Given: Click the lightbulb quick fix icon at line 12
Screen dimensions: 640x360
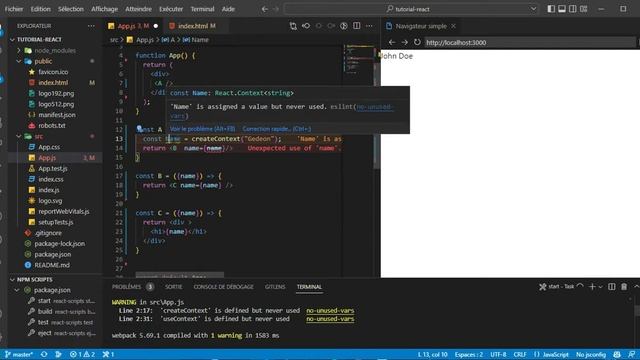Looking at the screenshot, I should [140, 129].
